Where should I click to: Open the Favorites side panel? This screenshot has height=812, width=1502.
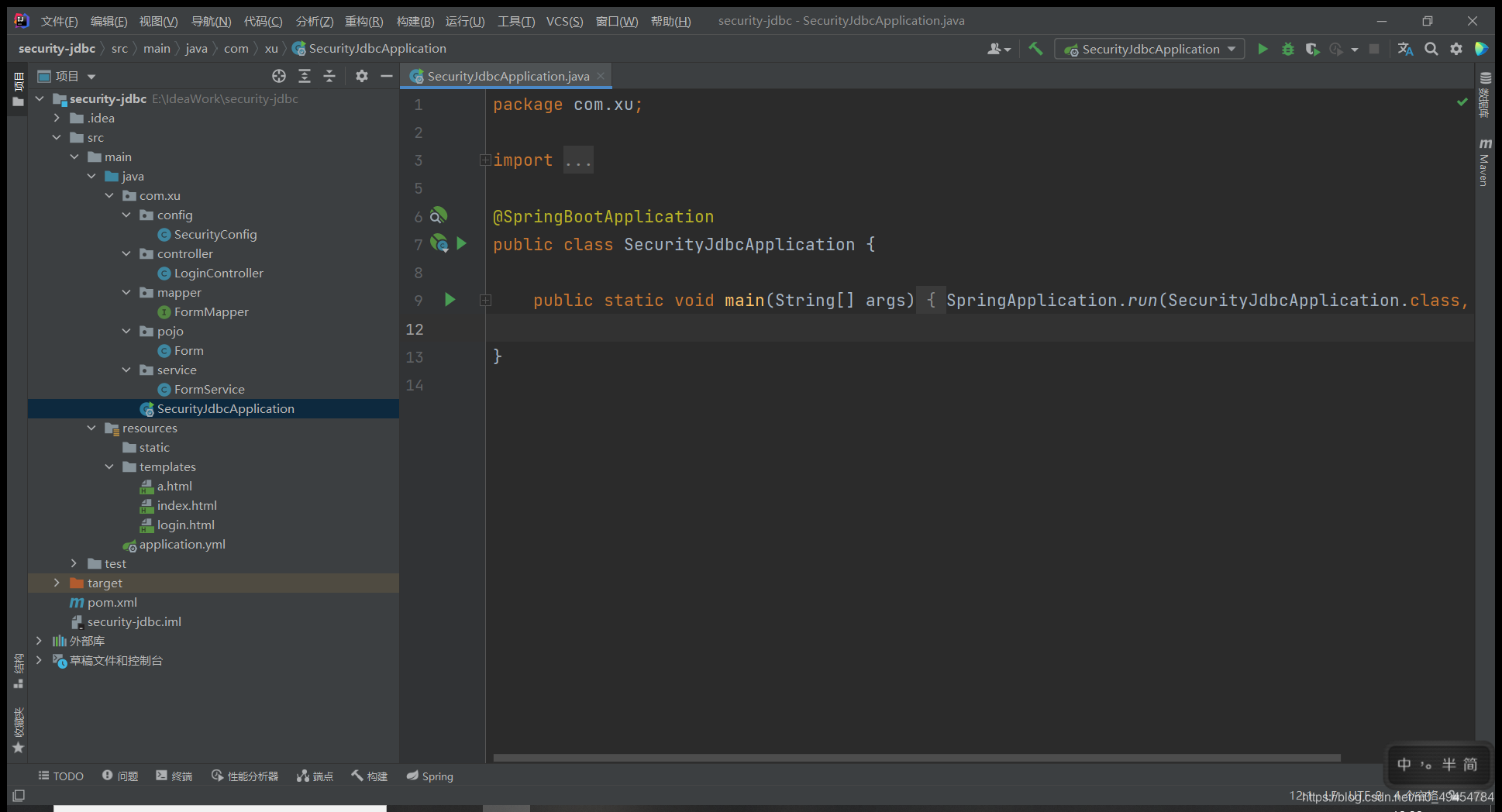tap(19, 730)
